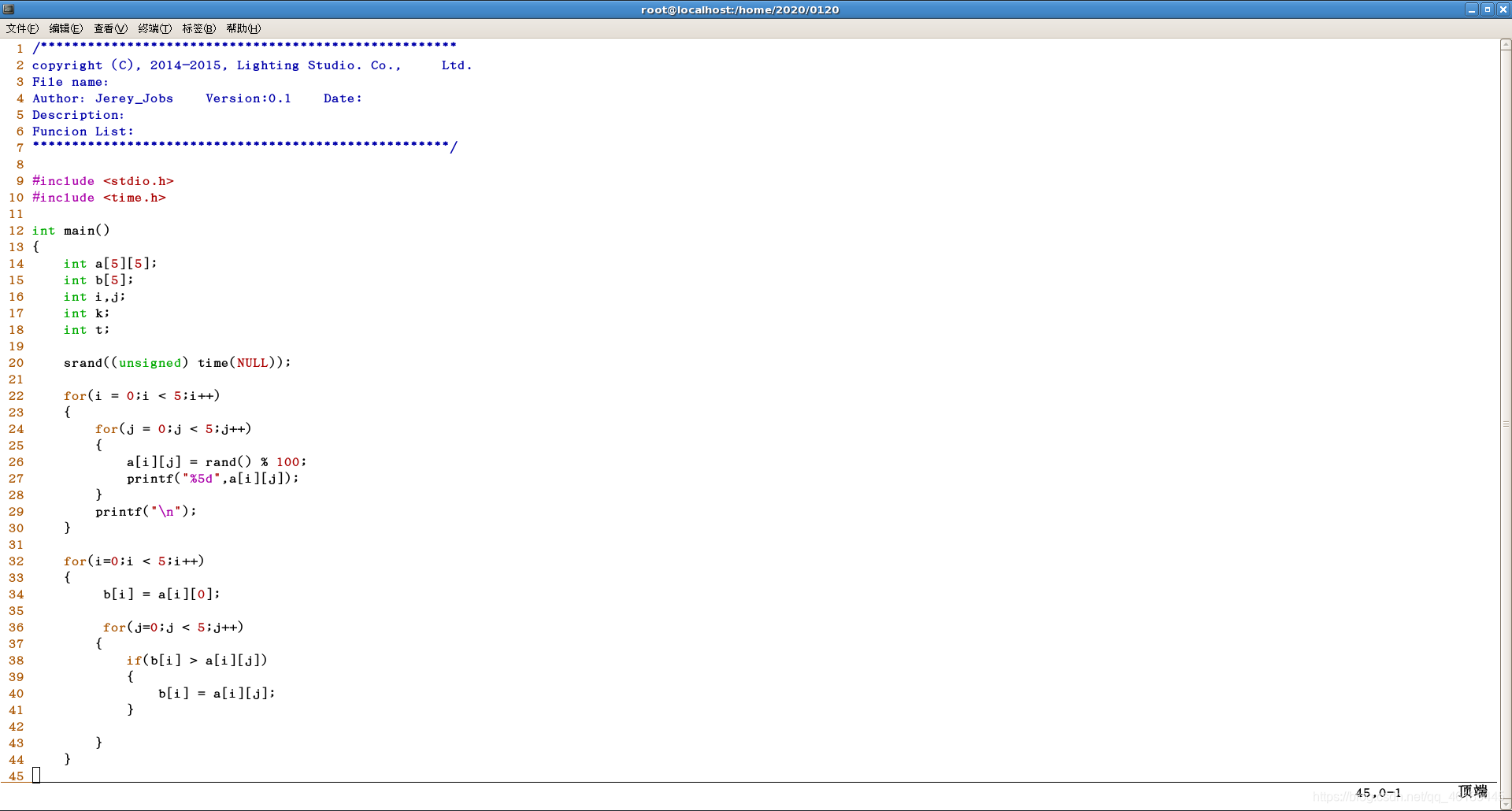The width and height of the screenshot is (1512, 811).
Task: Click 'int k;' declaration
Action: click(87, 313)
